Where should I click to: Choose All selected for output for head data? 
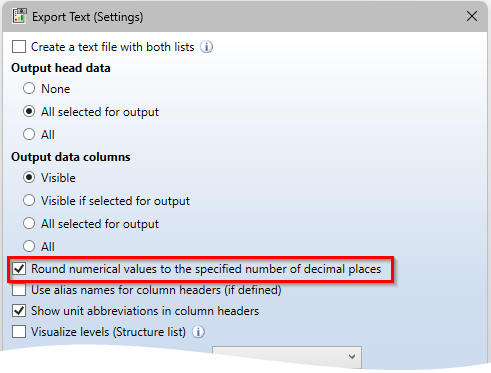click(29, 111)
